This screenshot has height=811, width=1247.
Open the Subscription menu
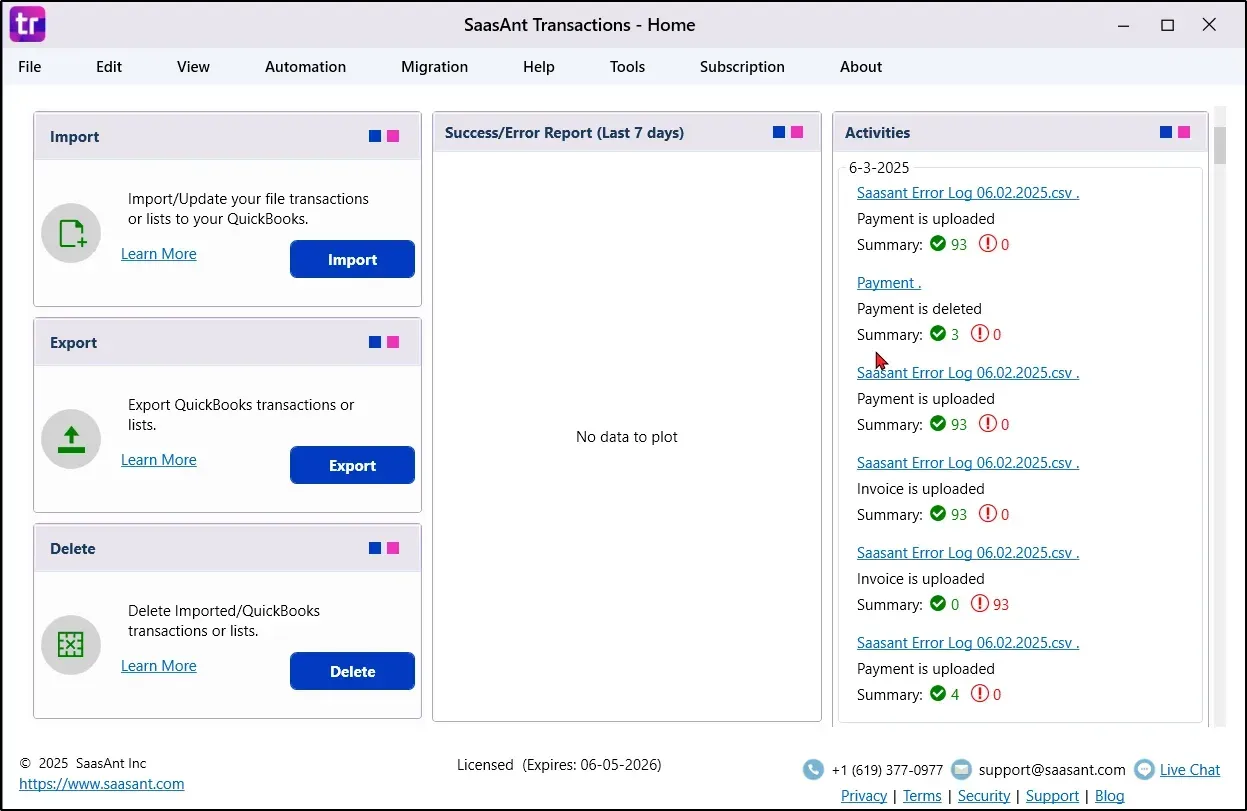point(742,67)
